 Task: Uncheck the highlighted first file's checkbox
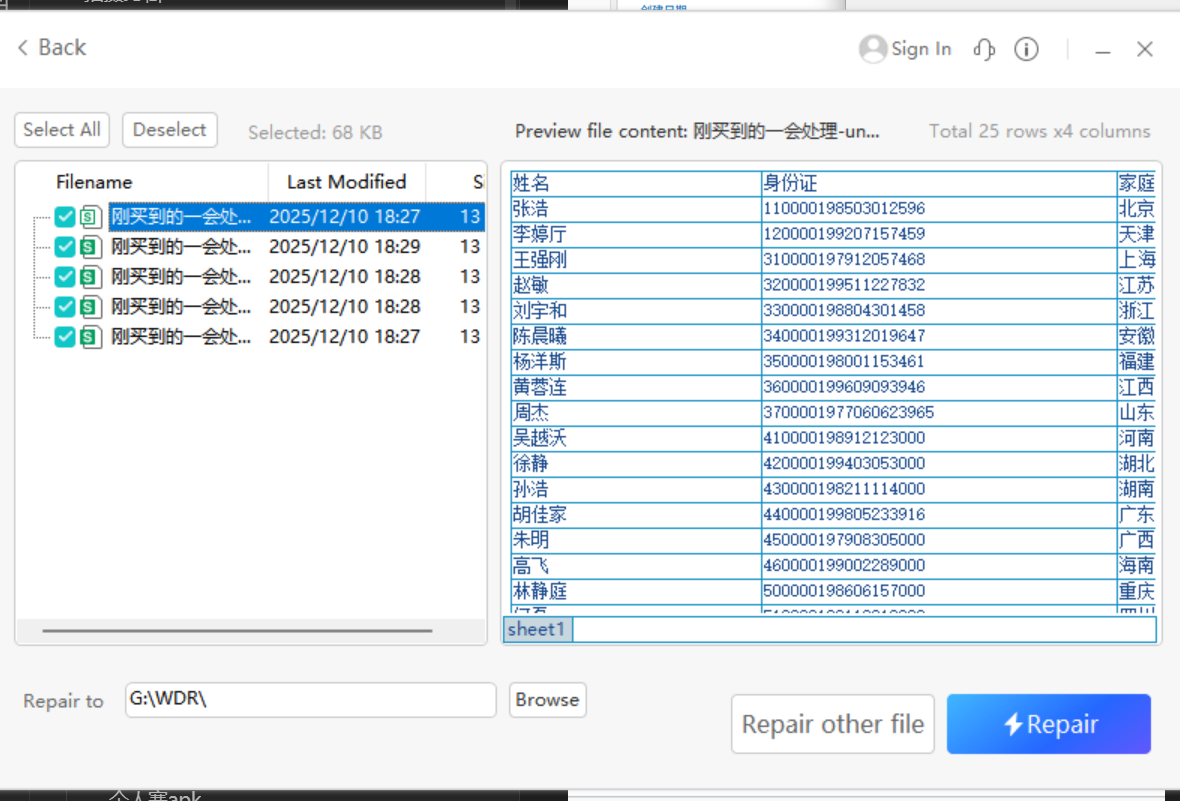click(x=65, y=217)
